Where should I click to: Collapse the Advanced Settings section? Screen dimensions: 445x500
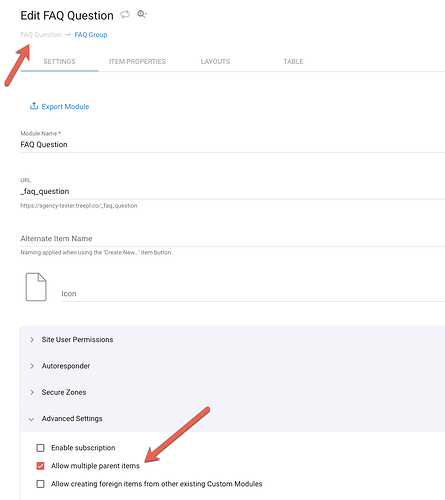click(232, 419)
